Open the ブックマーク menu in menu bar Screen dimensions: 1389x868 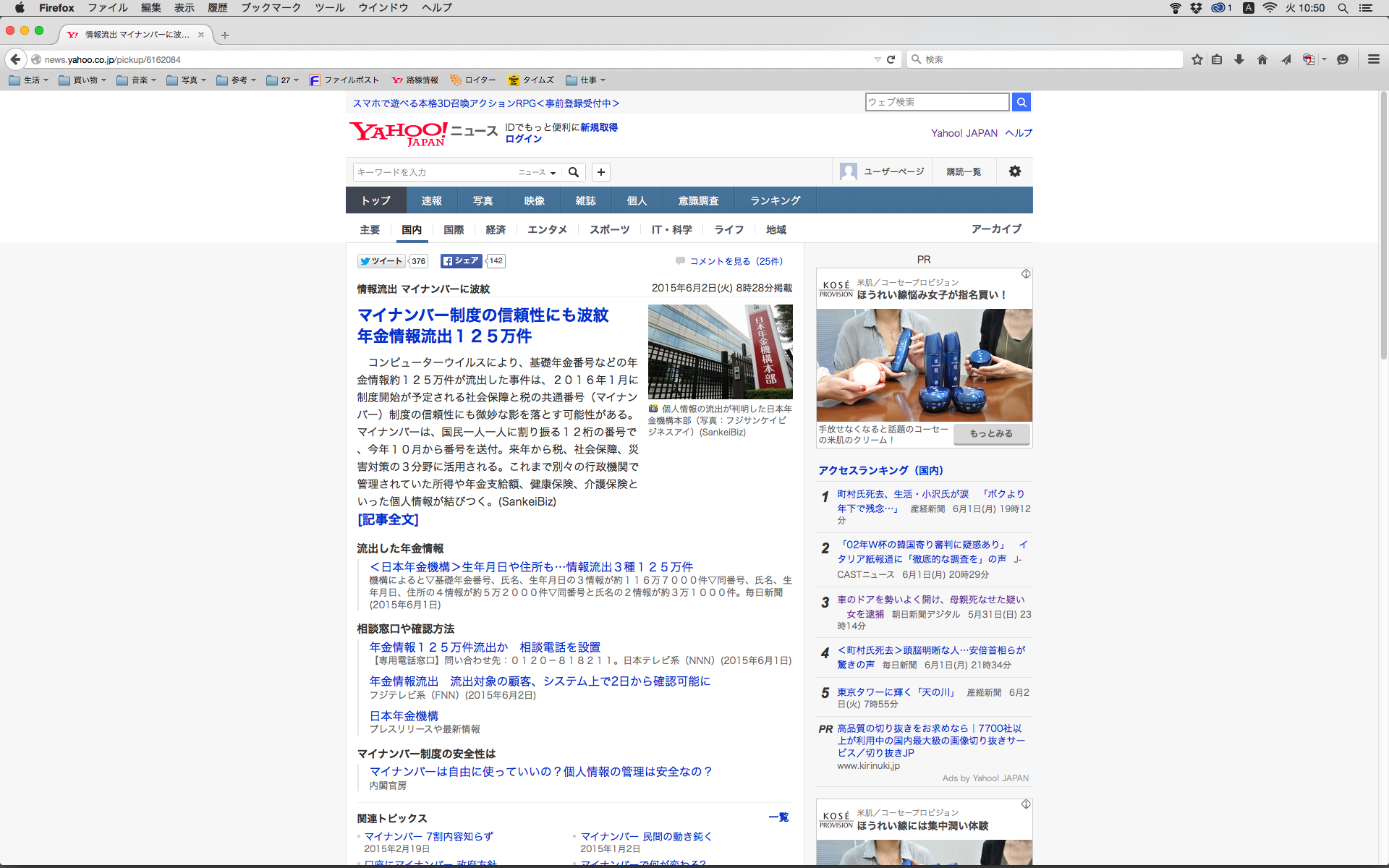click(x=271, y=8)
